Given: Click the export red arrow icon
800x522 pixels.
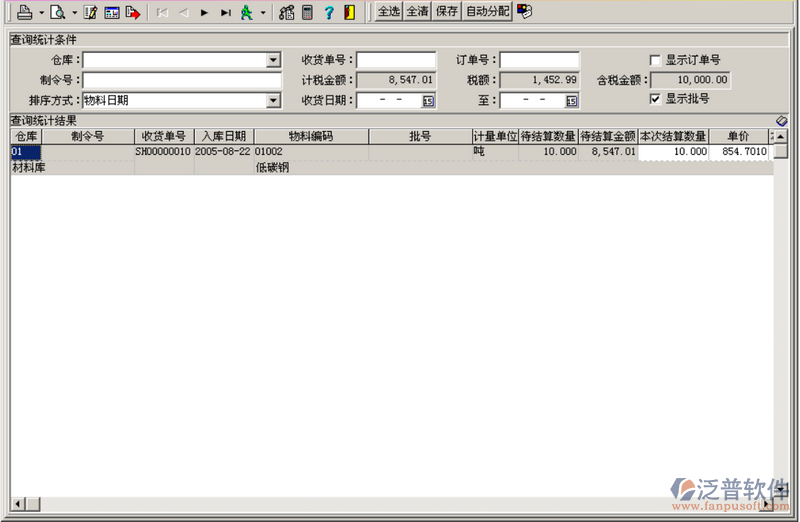Looking at the screenshot, I should [133, 12].
